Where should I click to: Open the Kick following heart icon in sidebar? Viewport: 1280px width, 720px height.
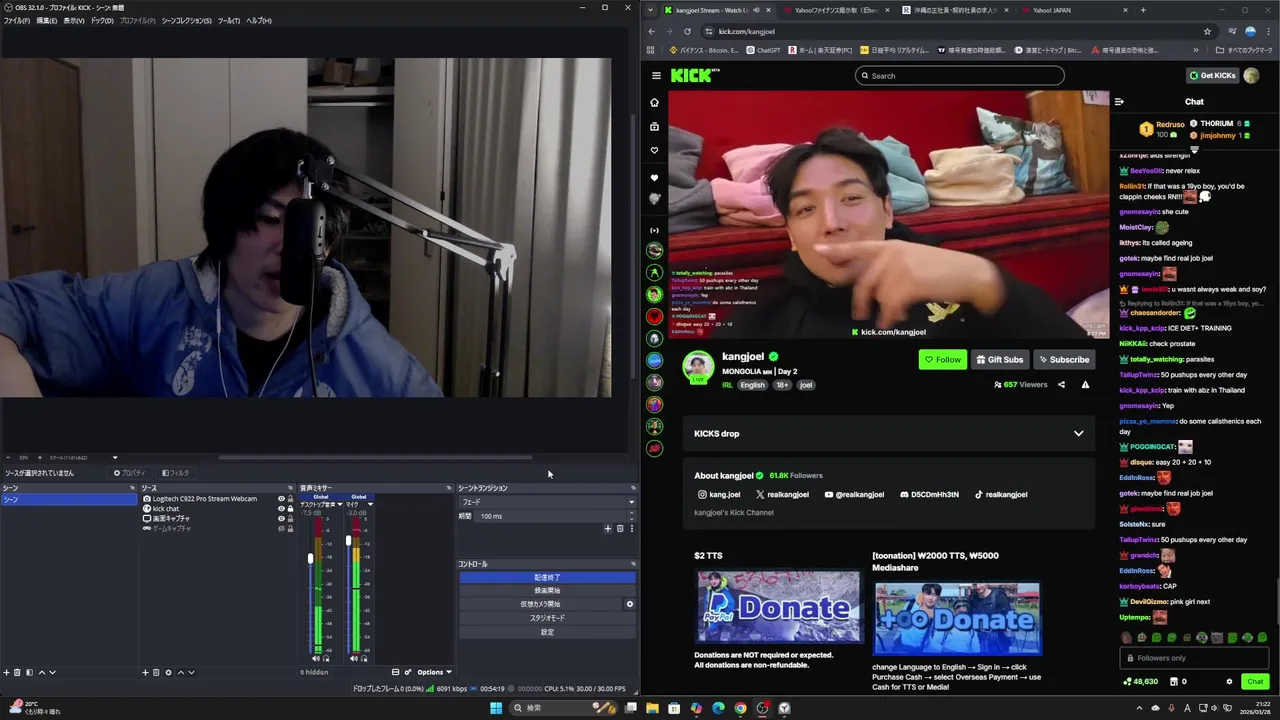(x=655, y=150)
